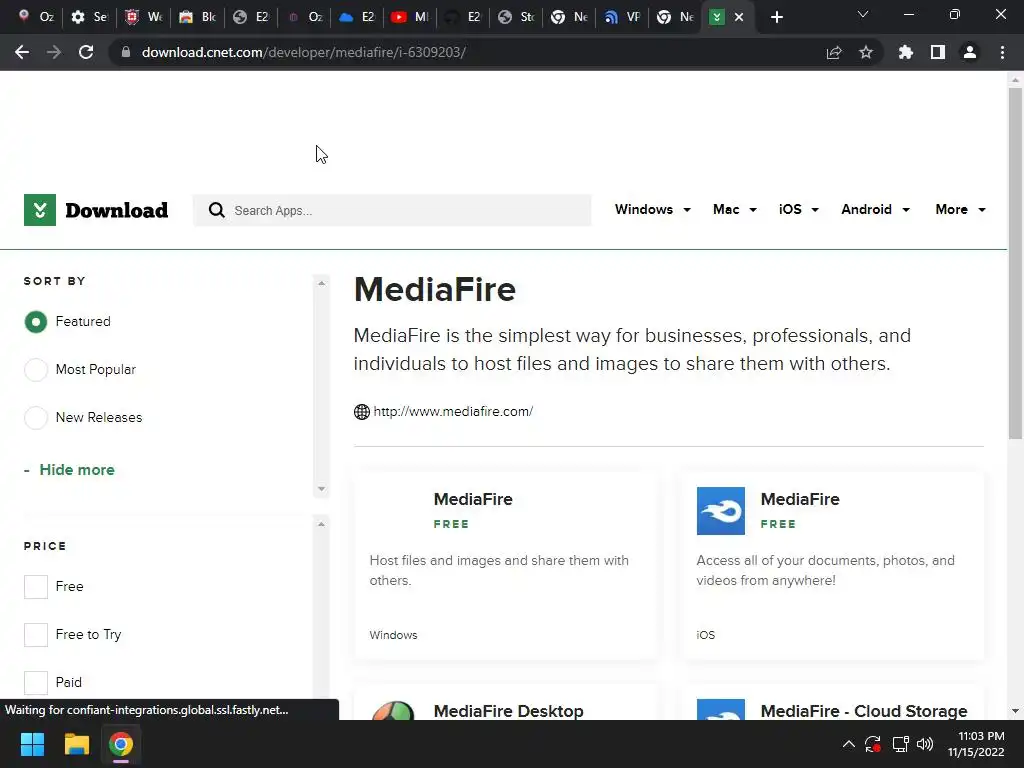
Task: Open MediaFire - Cloud Storage listing
Action: tap(863, 711)
